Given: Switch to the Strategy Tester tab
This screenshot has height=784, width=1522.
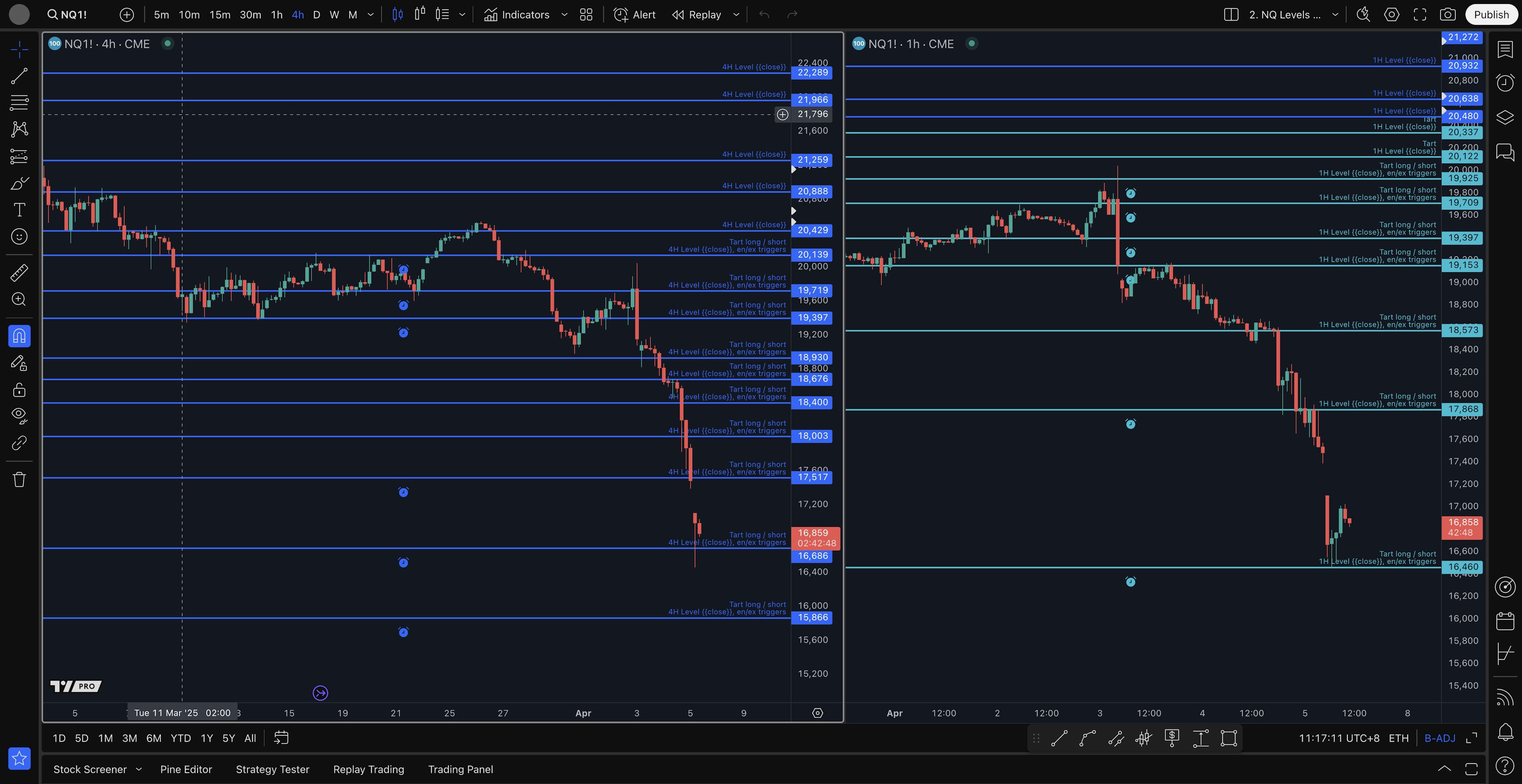Looking at the screenshot, I should [272, 769].
